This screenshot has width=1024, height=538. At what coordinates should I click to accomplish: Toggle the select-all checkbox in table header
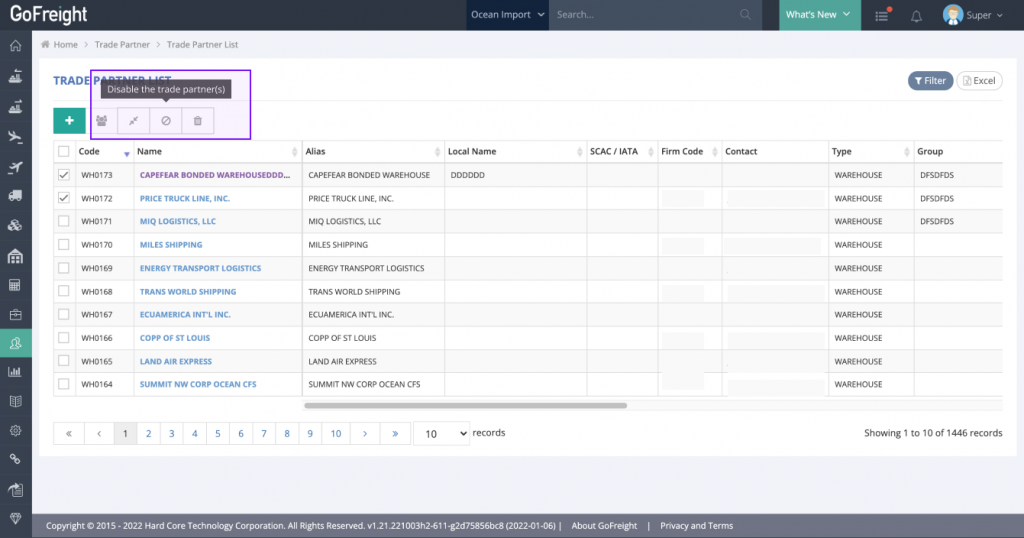[64, 152]
